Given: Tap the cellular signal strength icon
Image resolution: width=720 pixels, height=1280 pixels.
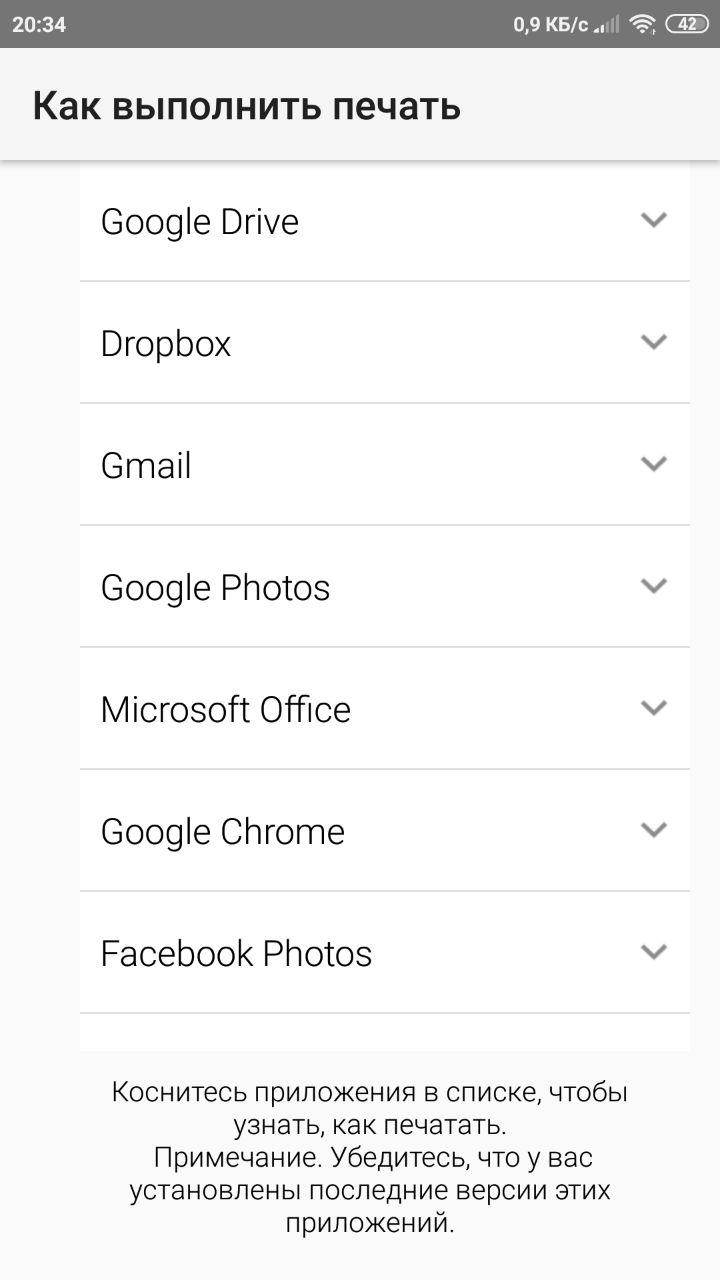Looking at the screenshot, I should click(607, 24).
